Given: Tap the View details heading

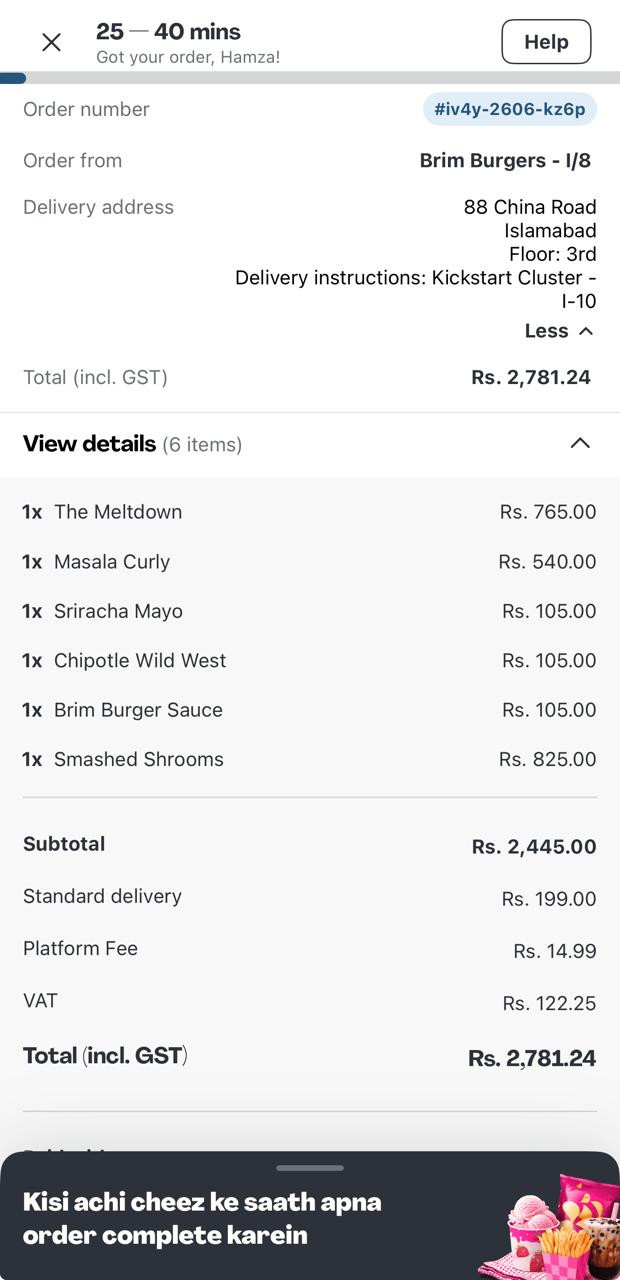Looking at the screenshot, I should (90, 444).
